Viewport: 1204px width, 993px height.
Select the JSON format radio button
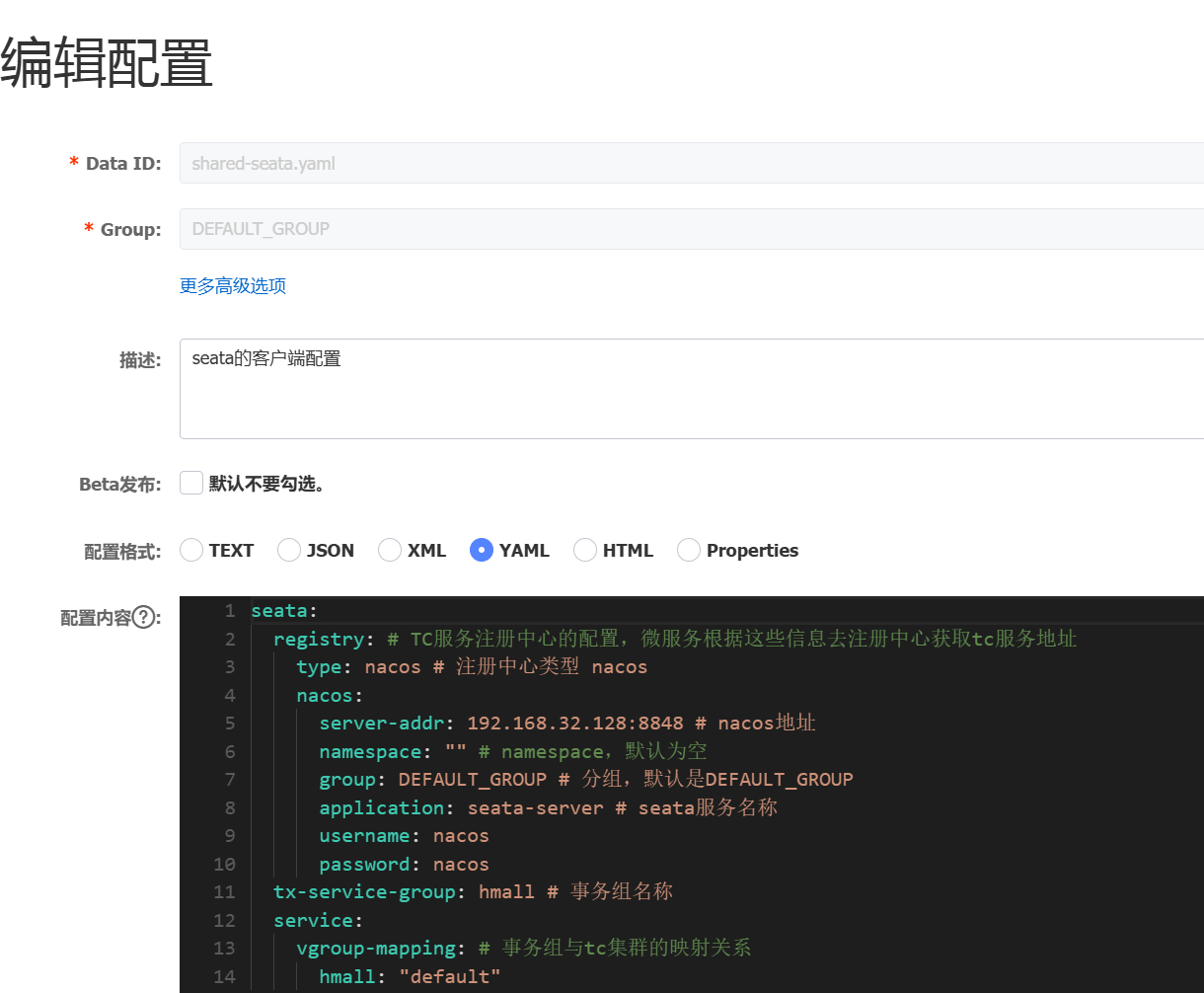click(289, 550)
